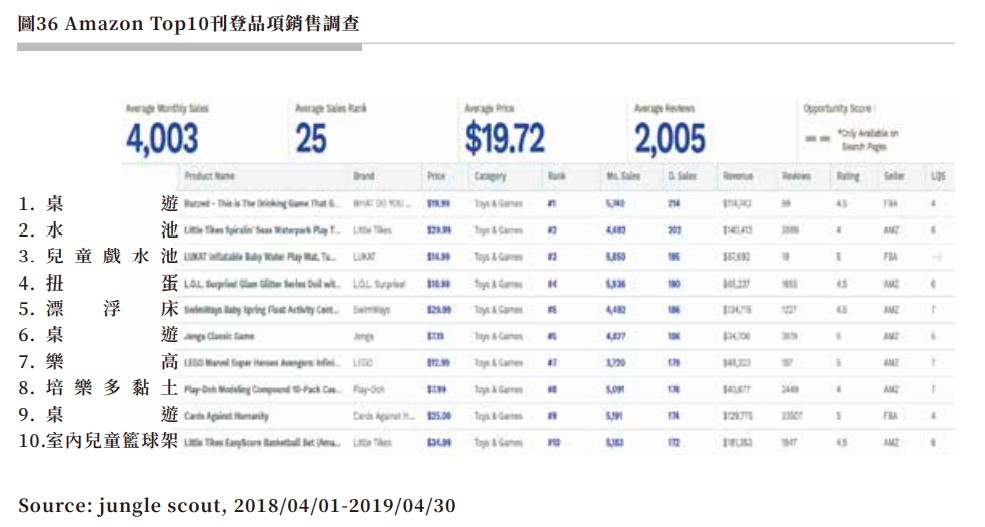This screenshot has height=527, width=985.
Task: Sort by the Price column header
Action: [x=436, y=176]
